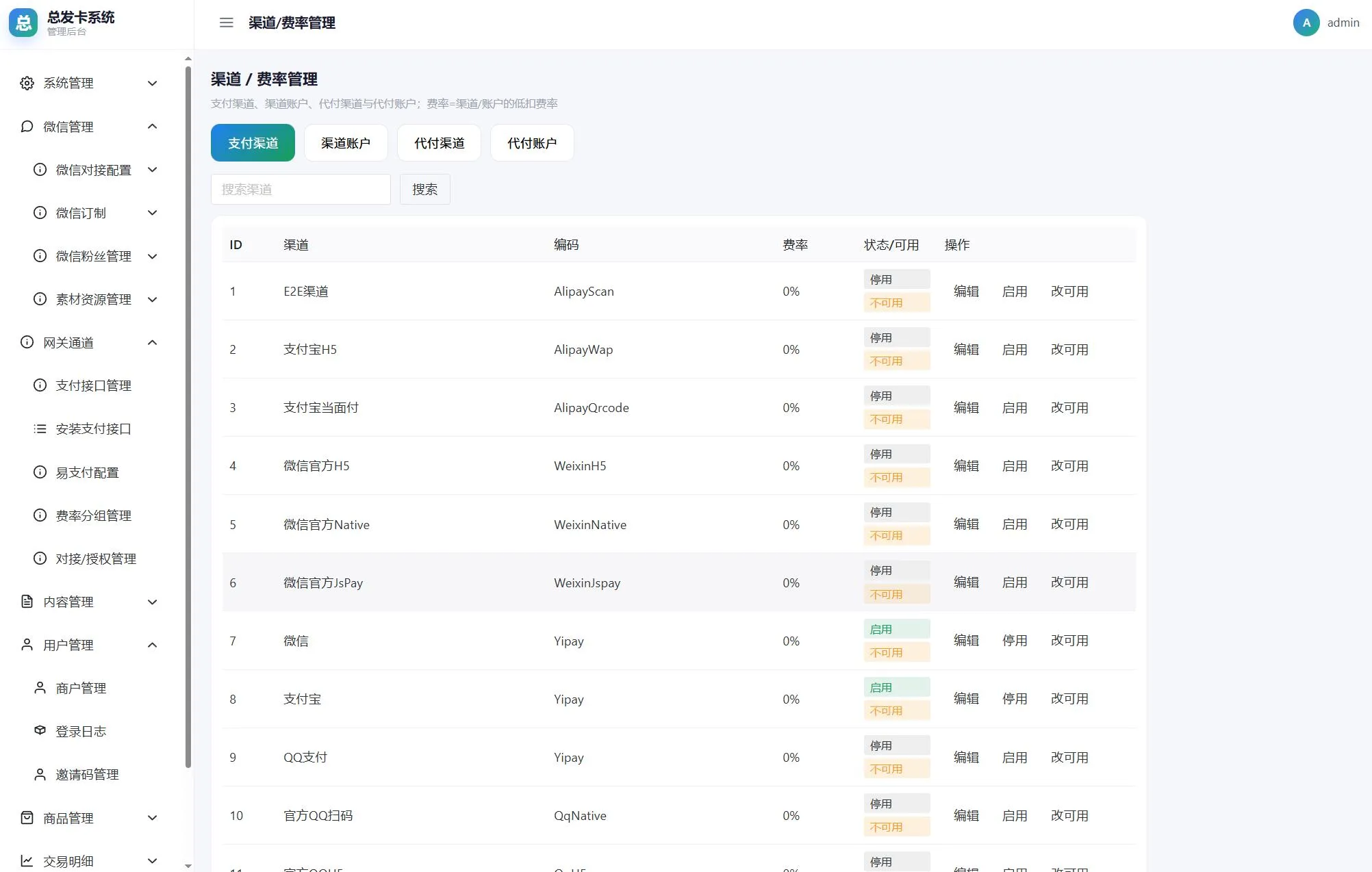Expand the 素材资源管理 chevron
1372x872 pixels.
coord(153,300)
